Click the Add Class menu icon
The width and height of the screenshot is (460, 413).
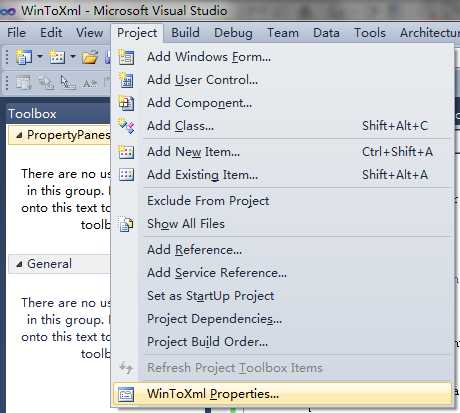[126, 126]
